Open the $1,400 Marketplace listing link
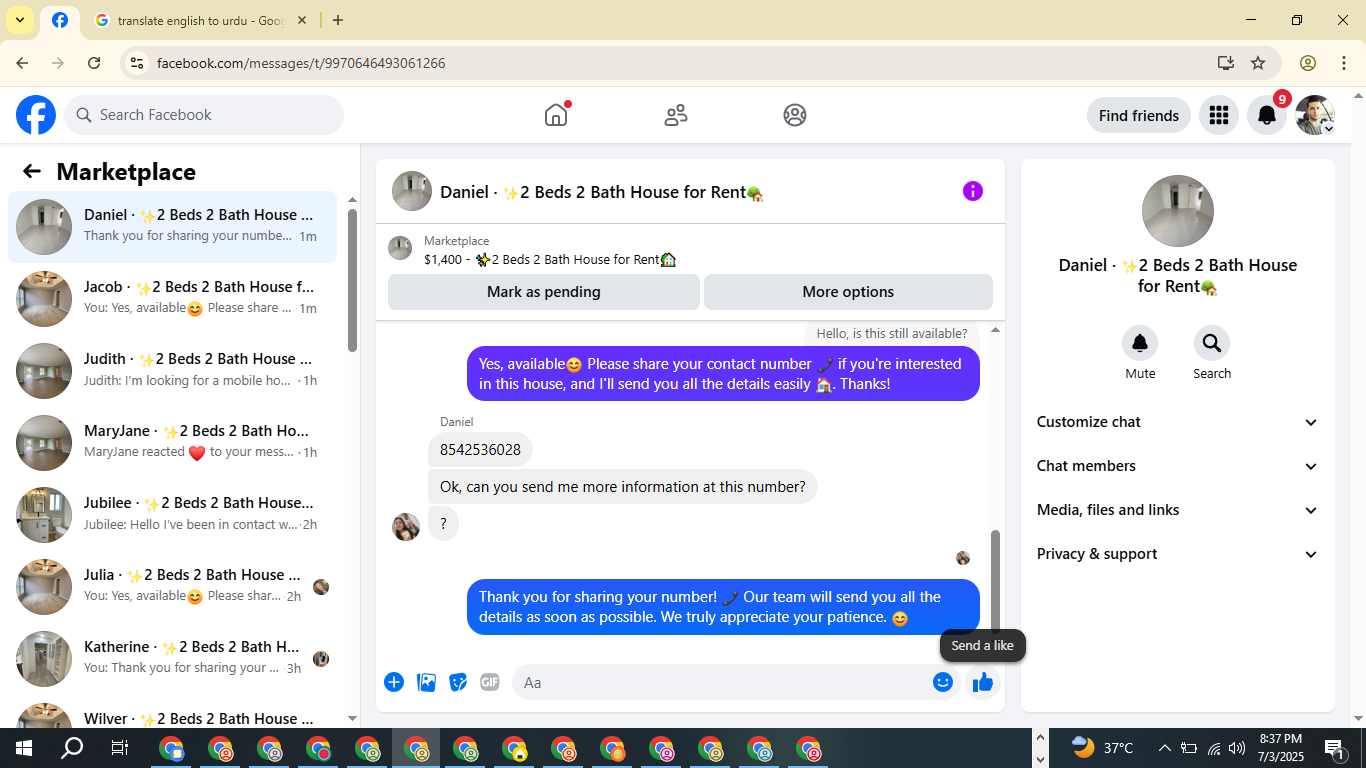 click(x=550, y=259)
